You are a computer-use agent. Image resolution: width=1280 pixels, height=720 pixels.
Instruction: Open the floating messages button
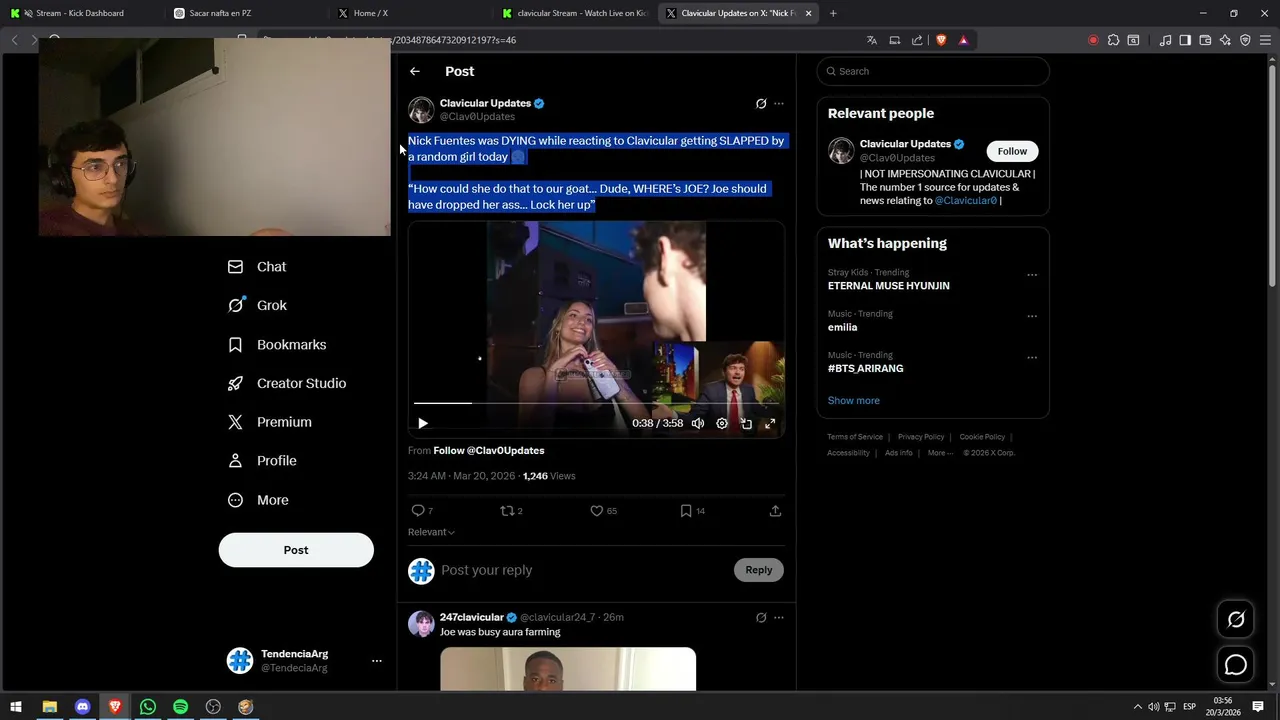pyautogui.click(x=1236, y=665)
